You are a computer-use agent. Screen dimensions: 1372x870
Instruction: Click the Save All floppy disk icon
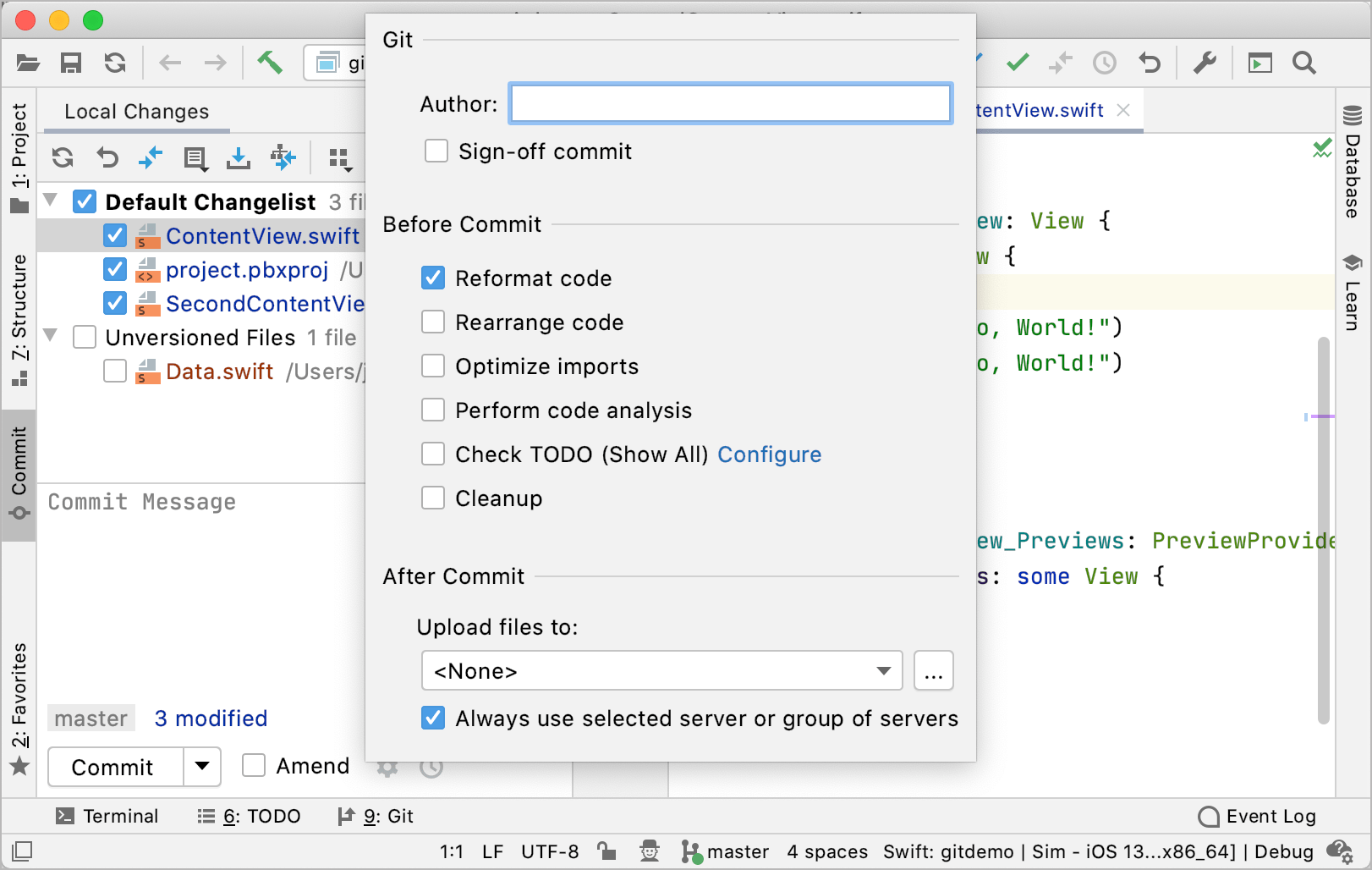pos(71,63)
